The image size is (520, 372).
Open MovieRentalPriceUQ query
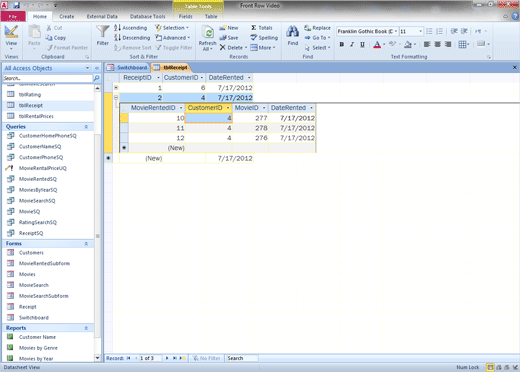(x=43, y=168)
